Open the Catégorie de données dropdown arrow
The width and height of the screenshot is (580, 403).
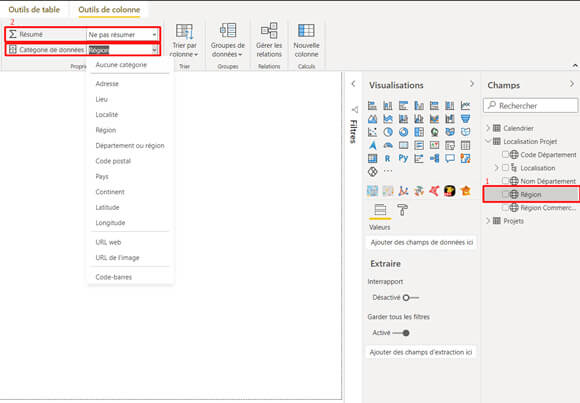[155, 50]
